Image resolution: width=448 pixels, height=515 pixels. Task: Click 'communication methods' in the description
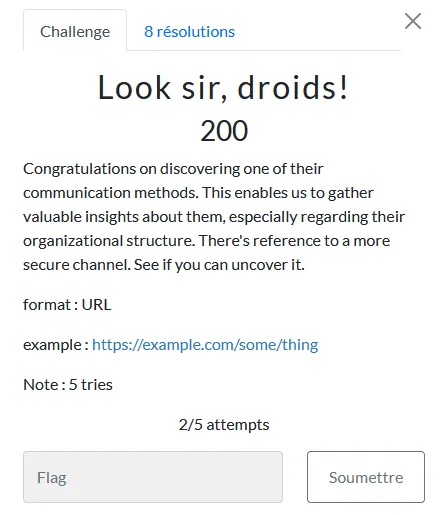point(111,193)
